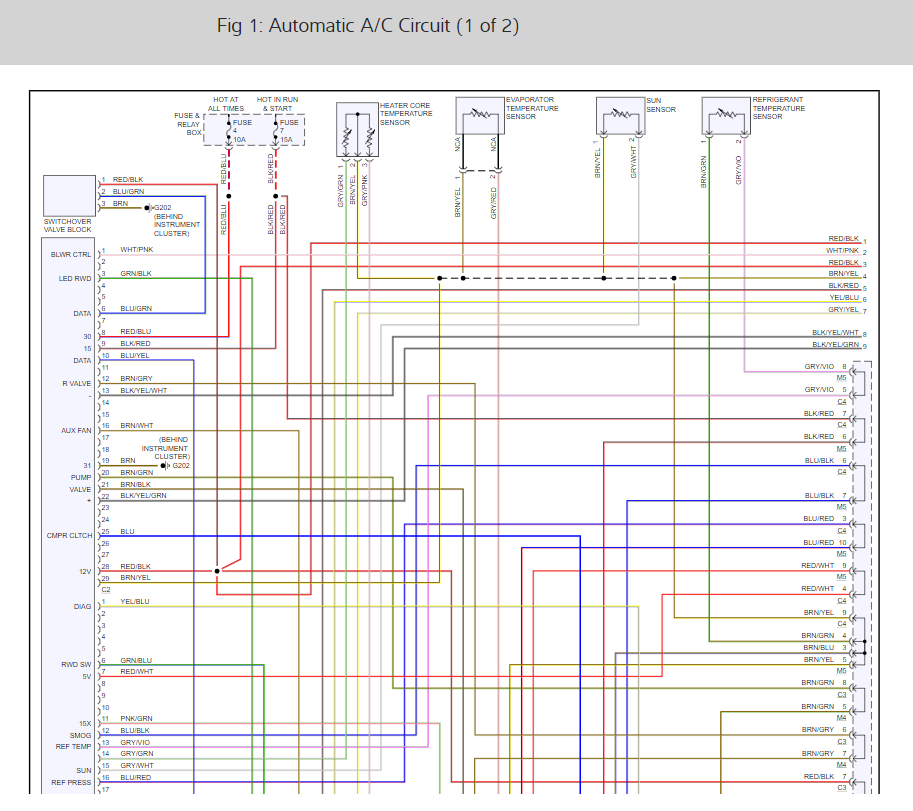
Task: Select Fuse 7 15A symbol
Action: pos(275,131)
